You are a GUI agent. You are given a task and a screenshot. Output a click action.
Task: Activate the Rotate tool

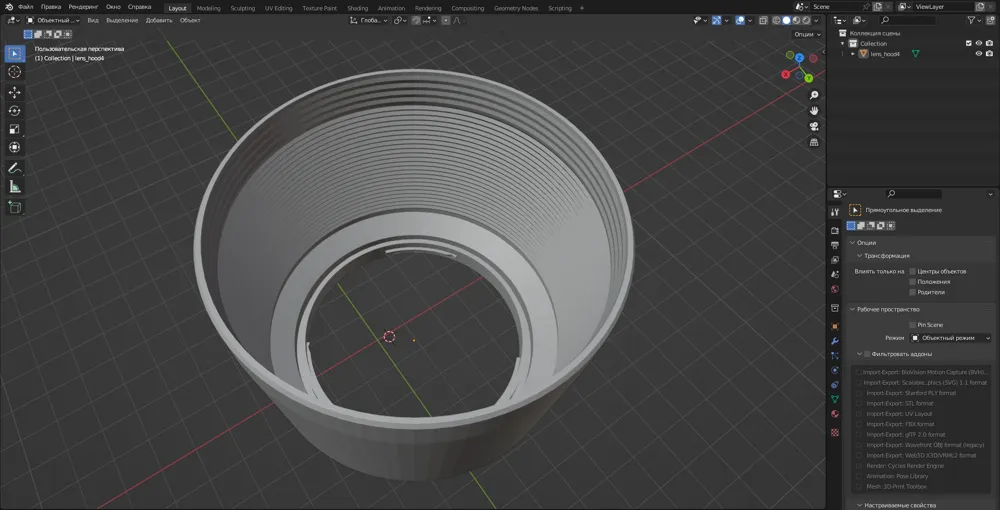tap(15, 111)
